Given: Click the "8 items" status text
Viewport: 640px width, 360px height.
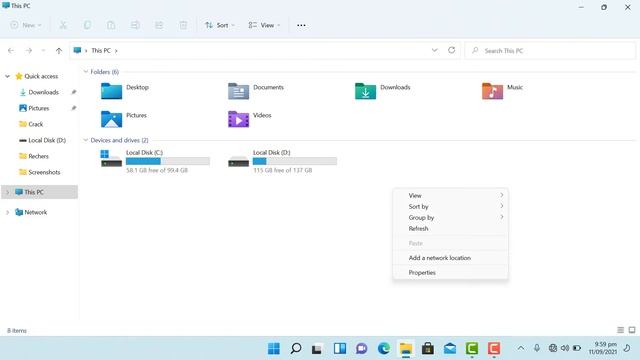Looking at the screenshot, I should click(17, 331).
